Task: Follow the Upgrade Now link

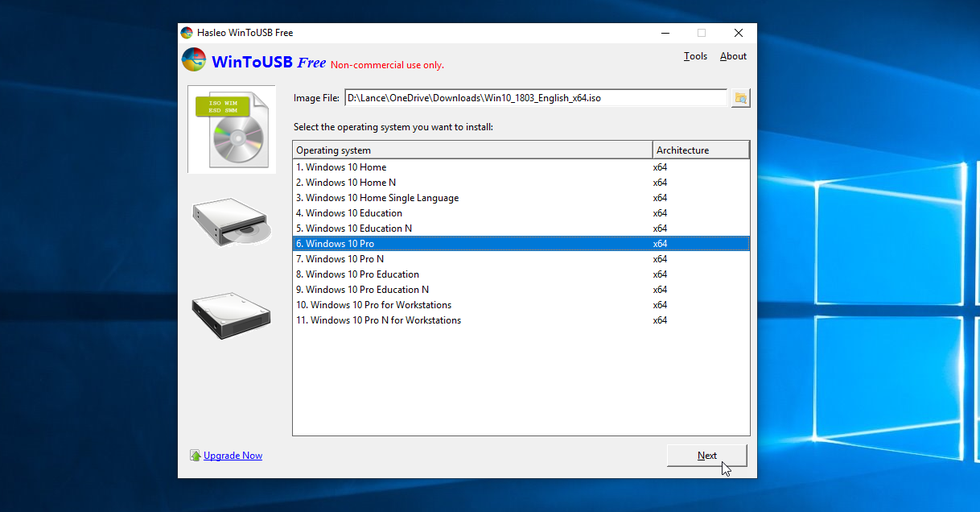Action: click(233, 456)
